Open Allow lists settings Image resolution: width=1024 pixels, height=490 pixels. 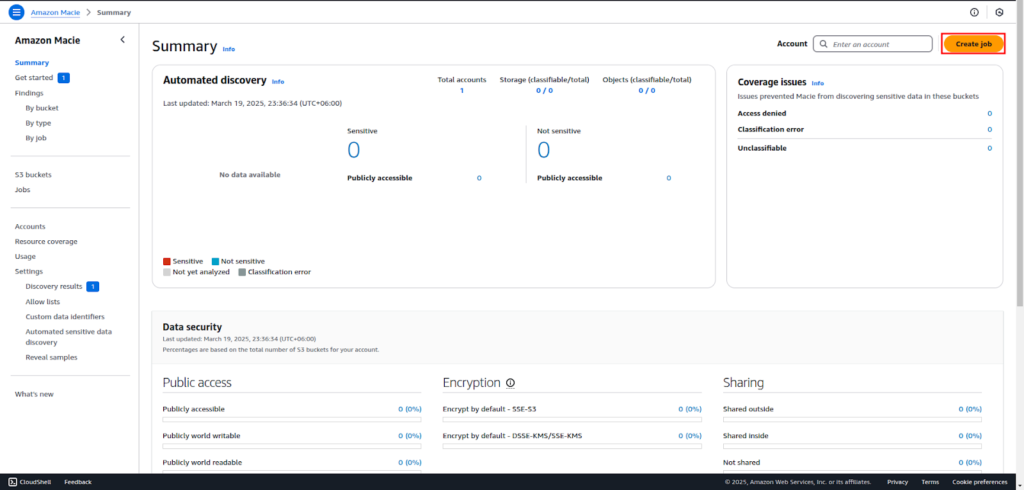point(42,301)
